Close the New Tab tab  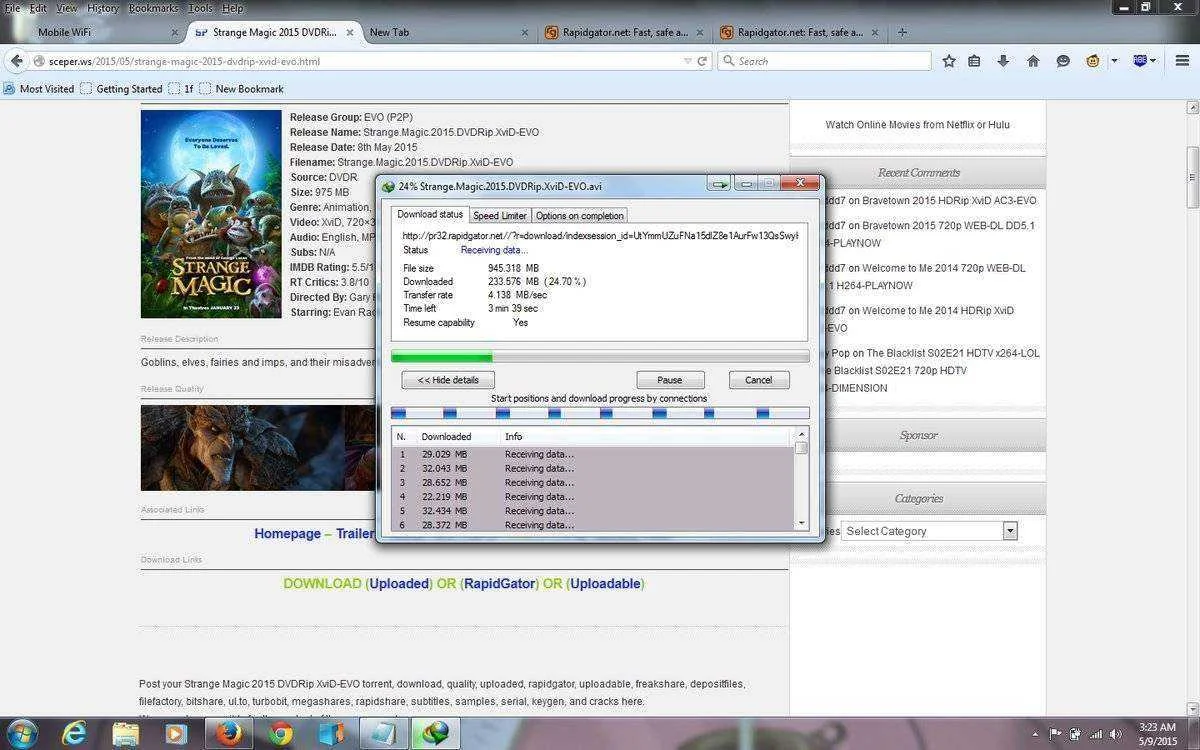tap(525, 32)
